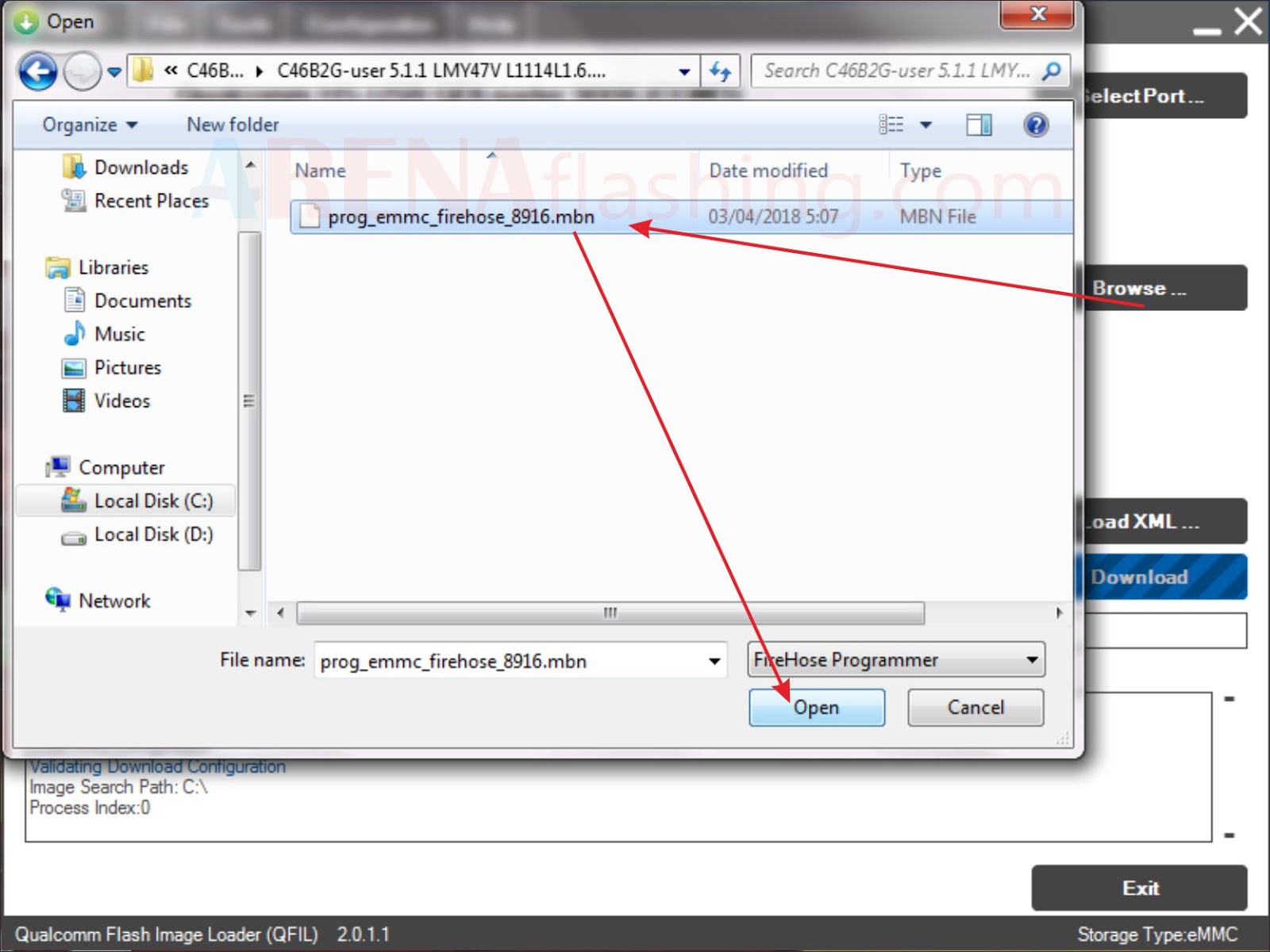Create a New folder
Viewport: 1270px width, 952px height.
[233, 125]
